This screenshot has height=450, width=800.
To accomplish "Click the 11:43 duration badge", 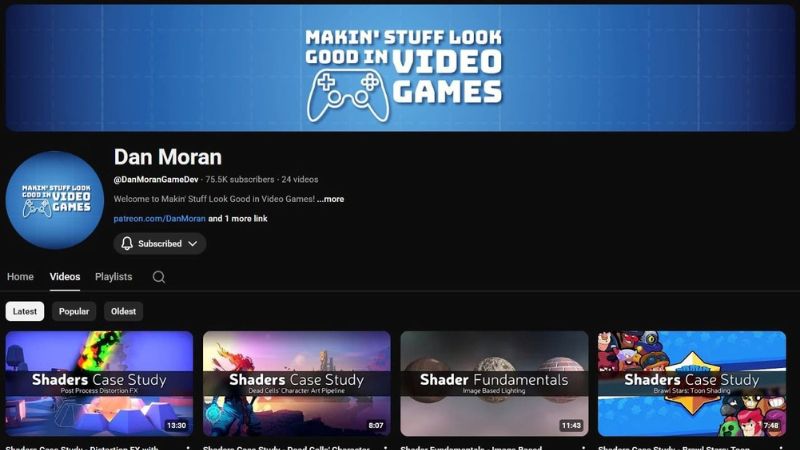I will point(571,426).
